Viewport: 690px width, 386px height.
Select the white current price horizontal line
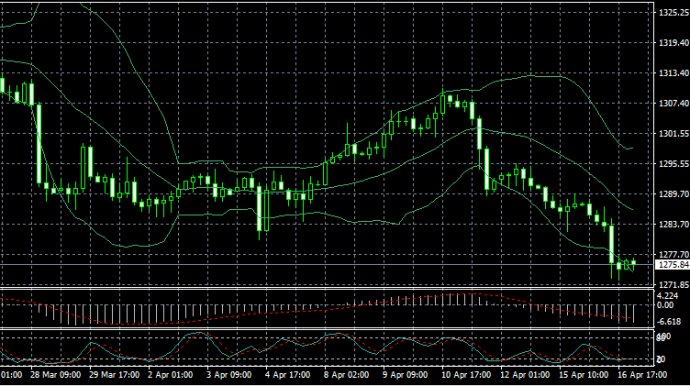(x=328, y=265)
